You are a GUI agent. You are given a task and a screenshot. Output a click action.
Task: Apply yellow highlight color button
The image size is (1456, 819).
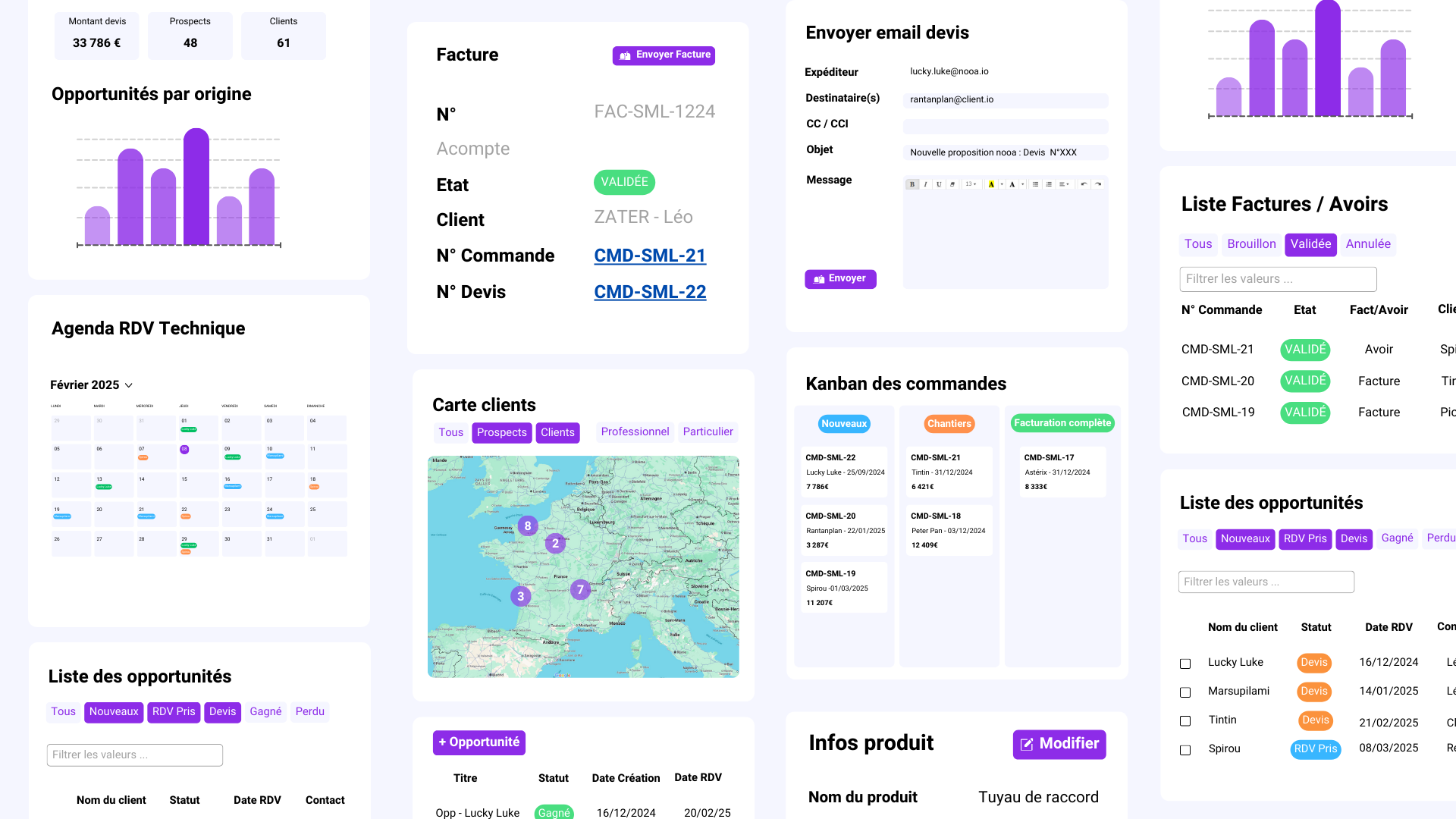[x=991, y=184]
